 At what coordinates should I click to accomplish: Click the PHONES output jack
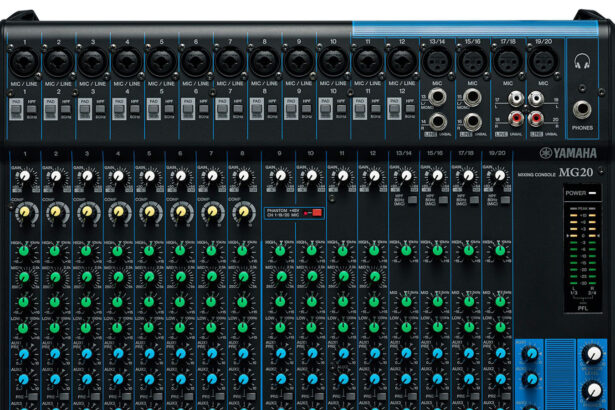582,109
